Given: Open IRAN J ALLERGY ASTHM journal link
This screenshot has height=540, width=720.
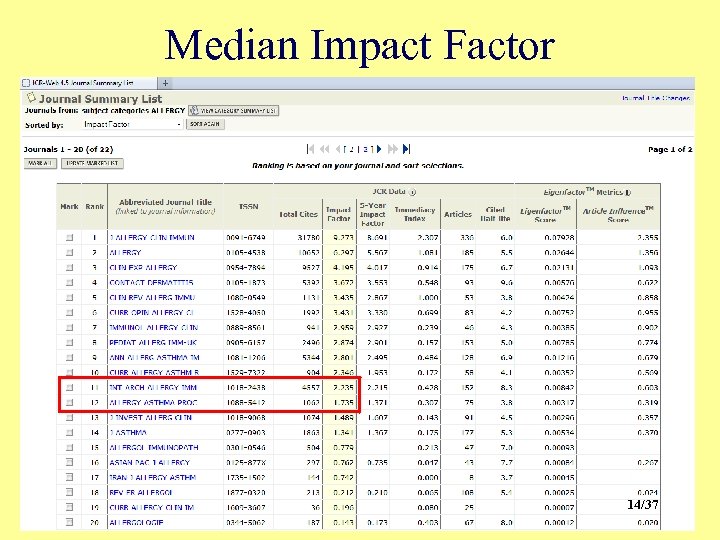Looking at the screenshot, I should (x=152, y=478).
